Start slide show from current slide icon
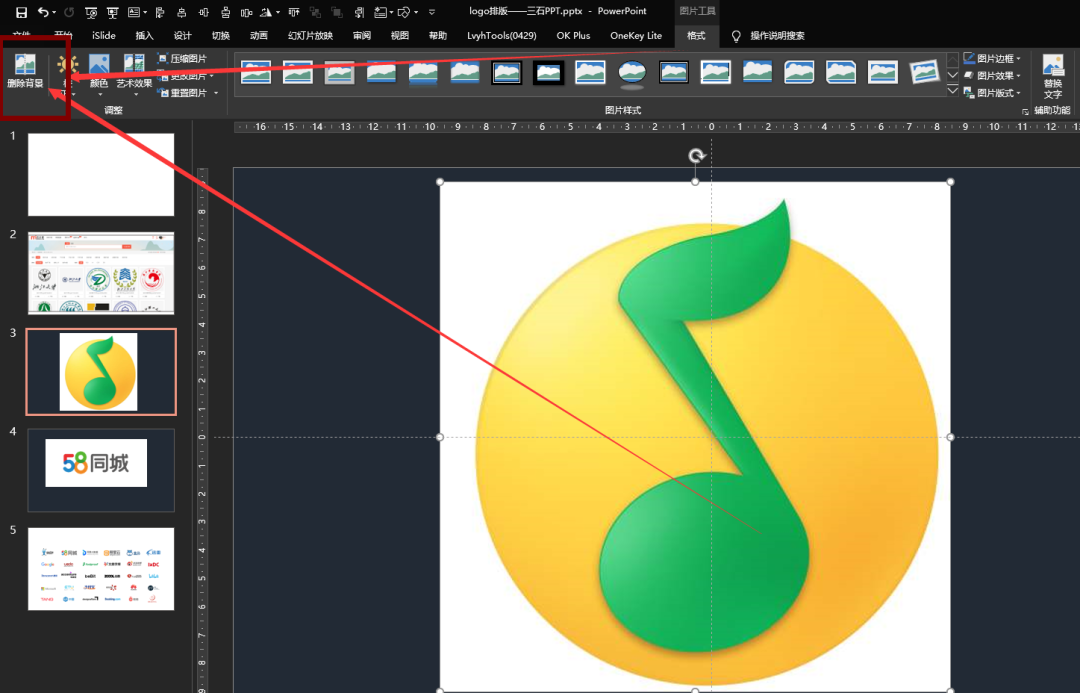The width and height of the screenshot is (1080, 693). coord(113,12)
